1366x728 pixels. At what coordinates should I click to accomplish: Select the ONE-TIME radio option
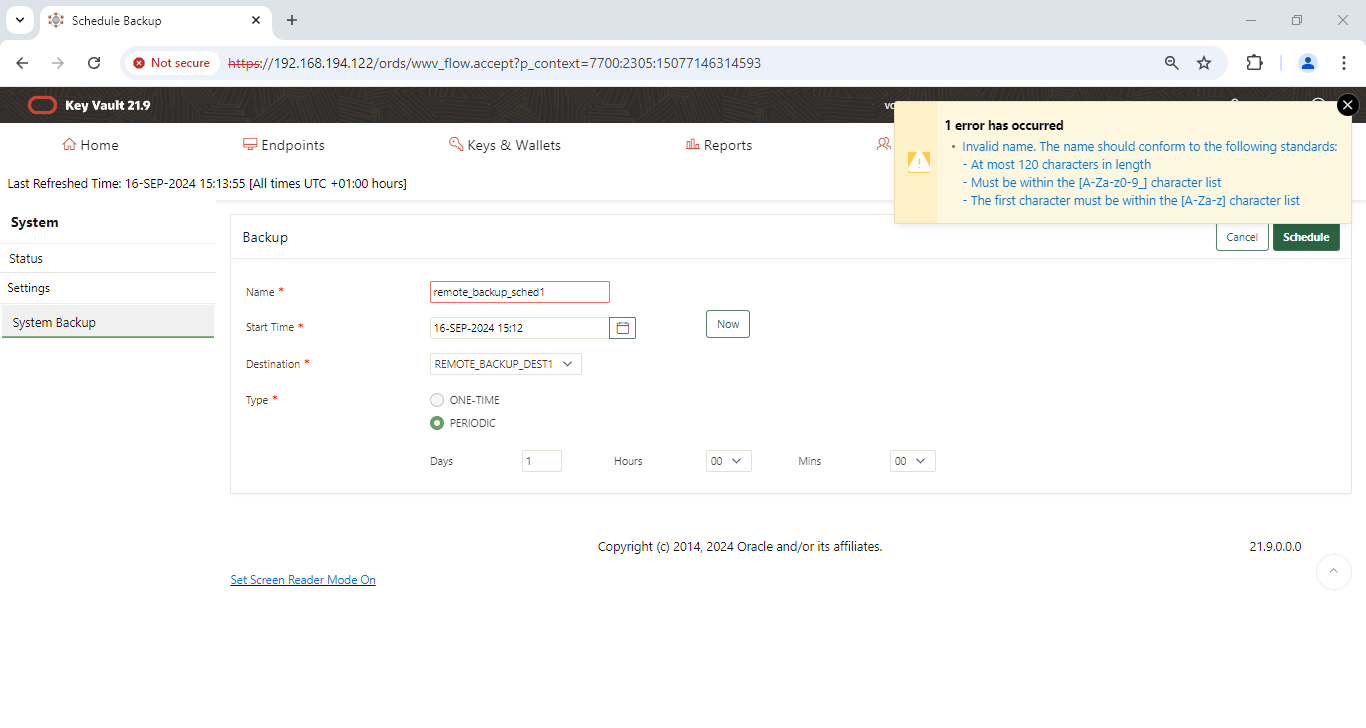point(437,400)
